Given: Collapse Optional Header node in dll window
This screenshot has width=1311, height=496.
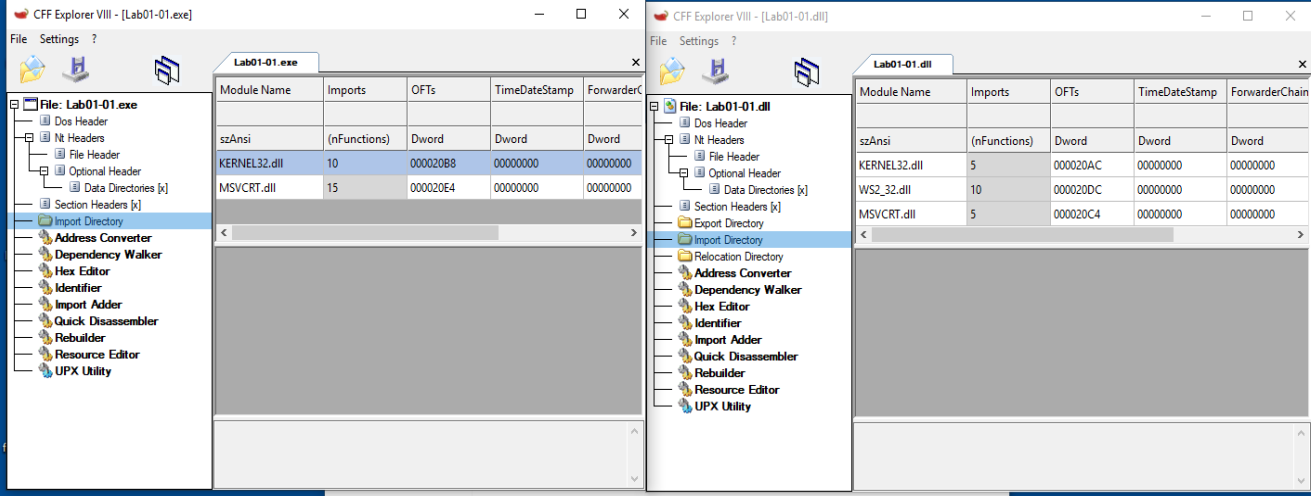Looking at the screenshot, I should (x=683, y=173).
